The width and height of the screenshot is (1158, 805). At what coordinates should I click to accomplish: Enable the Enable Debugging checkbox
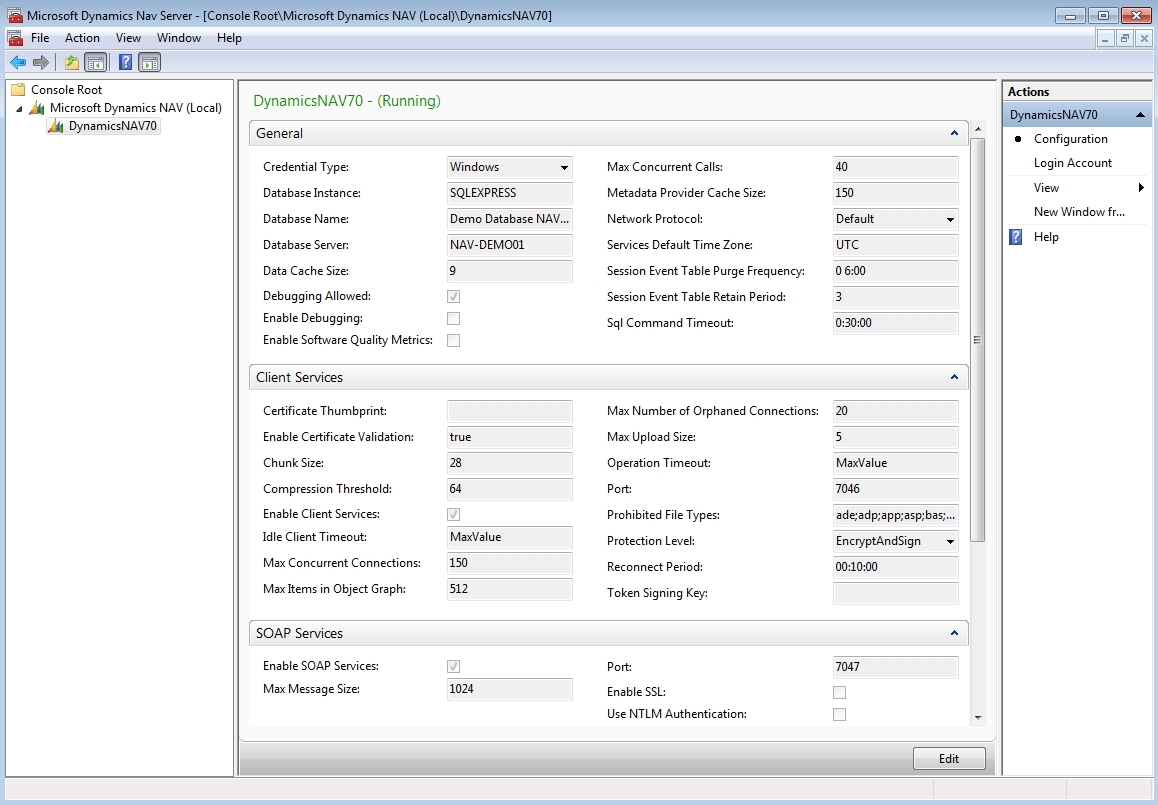coord(453,318)
